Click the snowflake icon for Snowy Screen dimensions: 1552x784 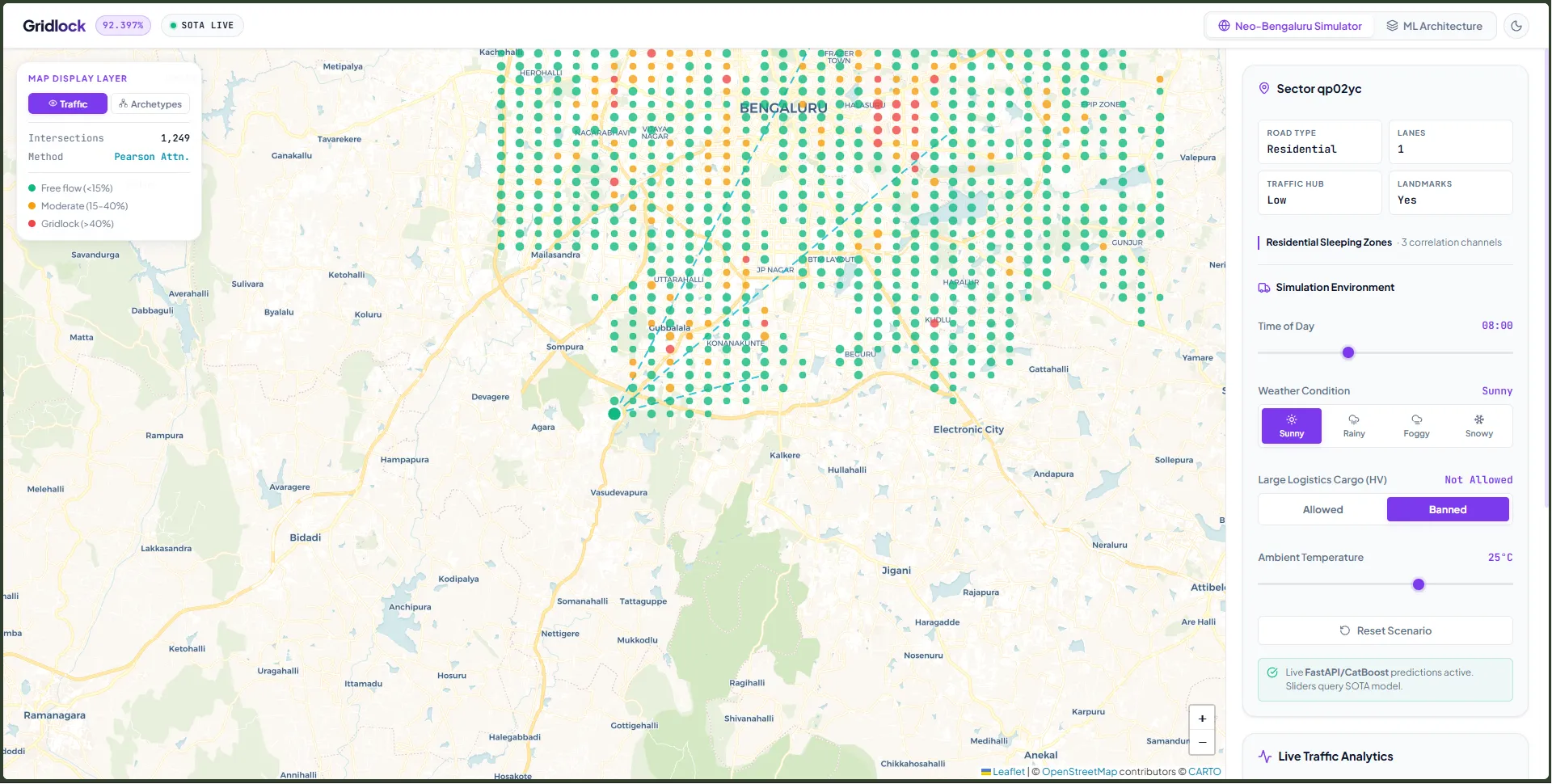(1479, 419)
